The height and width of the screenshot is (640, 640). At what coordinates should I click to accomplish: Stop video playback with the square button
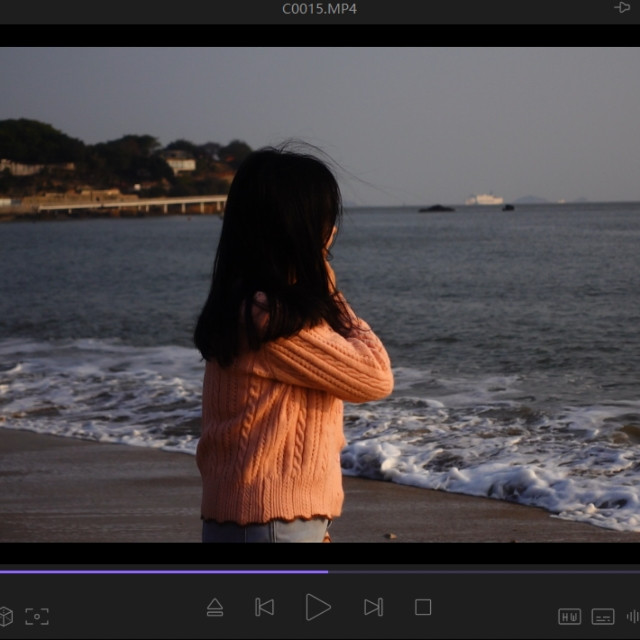(423, 607)
